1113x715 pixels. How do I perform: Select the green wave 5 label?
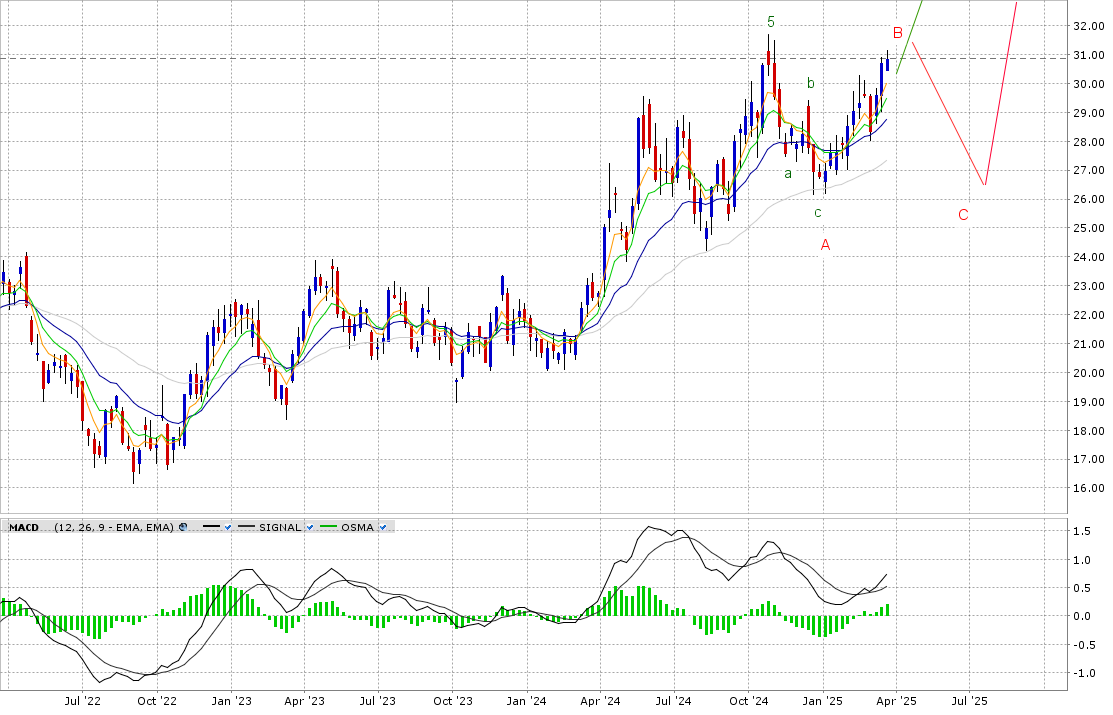(771, 21)
